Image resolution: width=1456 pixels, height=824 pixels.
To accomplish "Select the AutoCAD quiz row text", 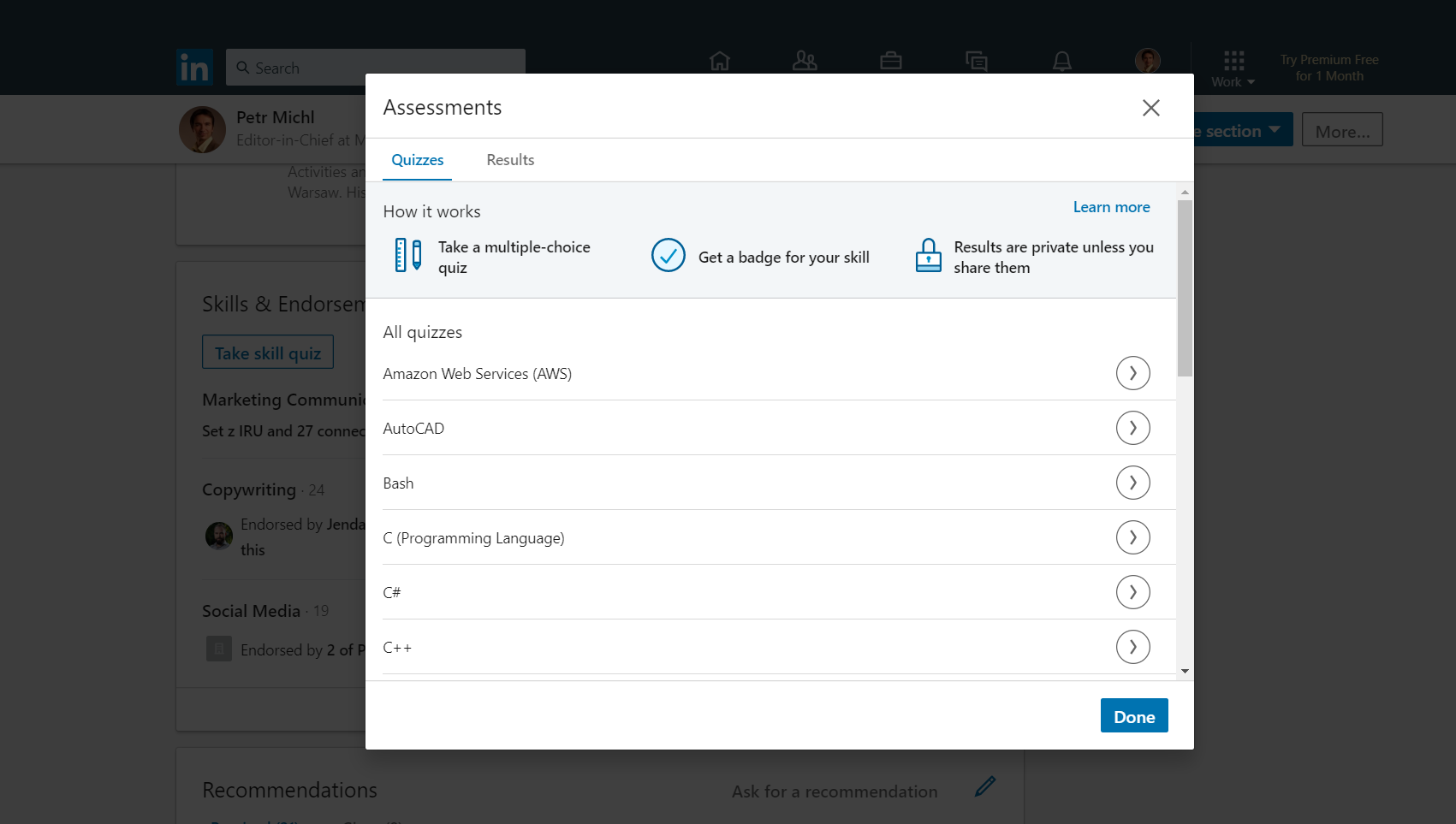I will 413,429.
